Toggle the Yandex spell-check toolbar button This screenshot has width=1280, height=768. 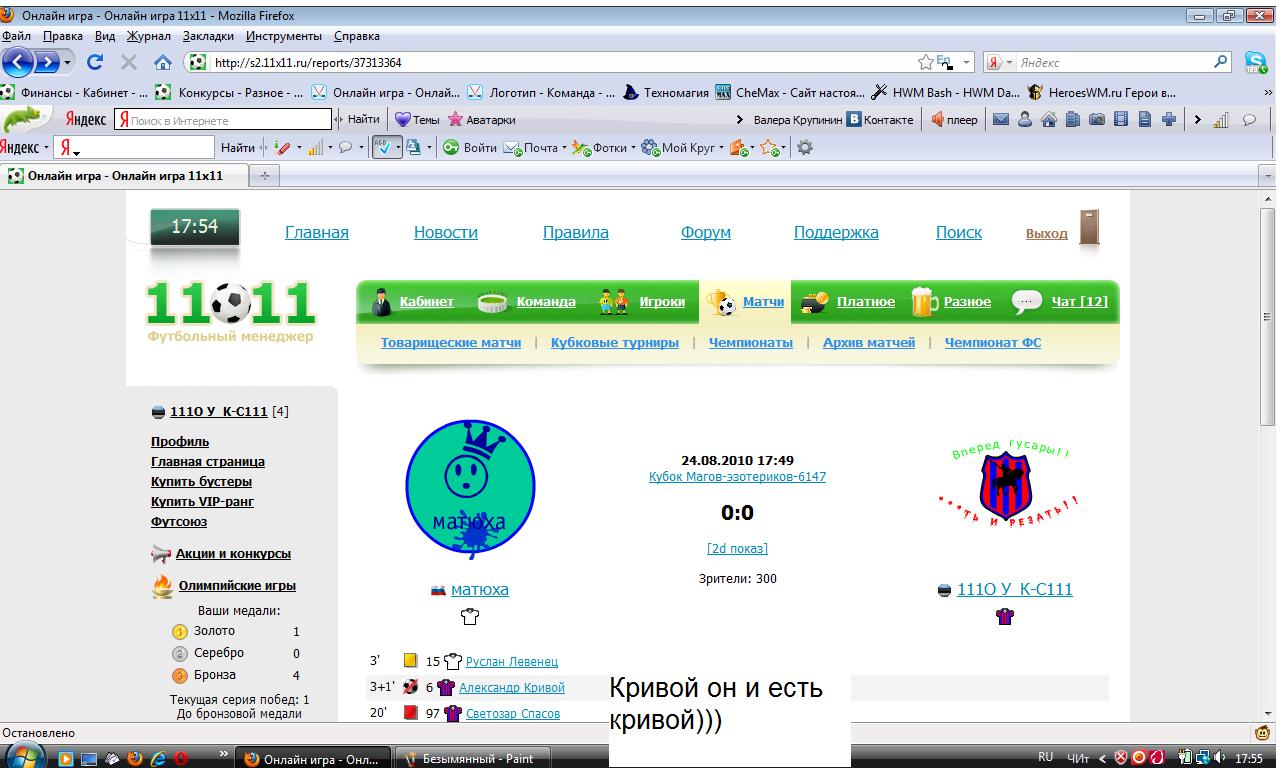pyautogui.click(x=382, y=148)
